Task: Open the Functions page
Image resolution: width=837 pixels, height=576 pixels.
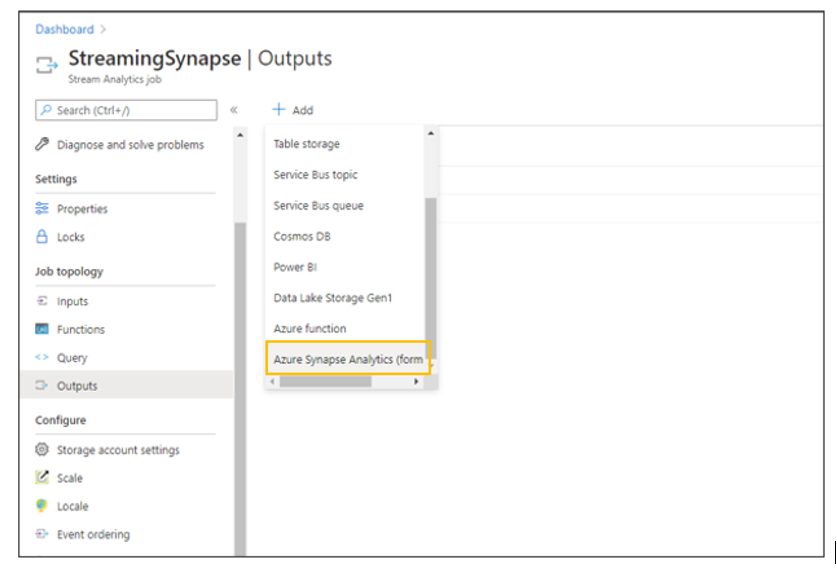Action: point(81,329)
